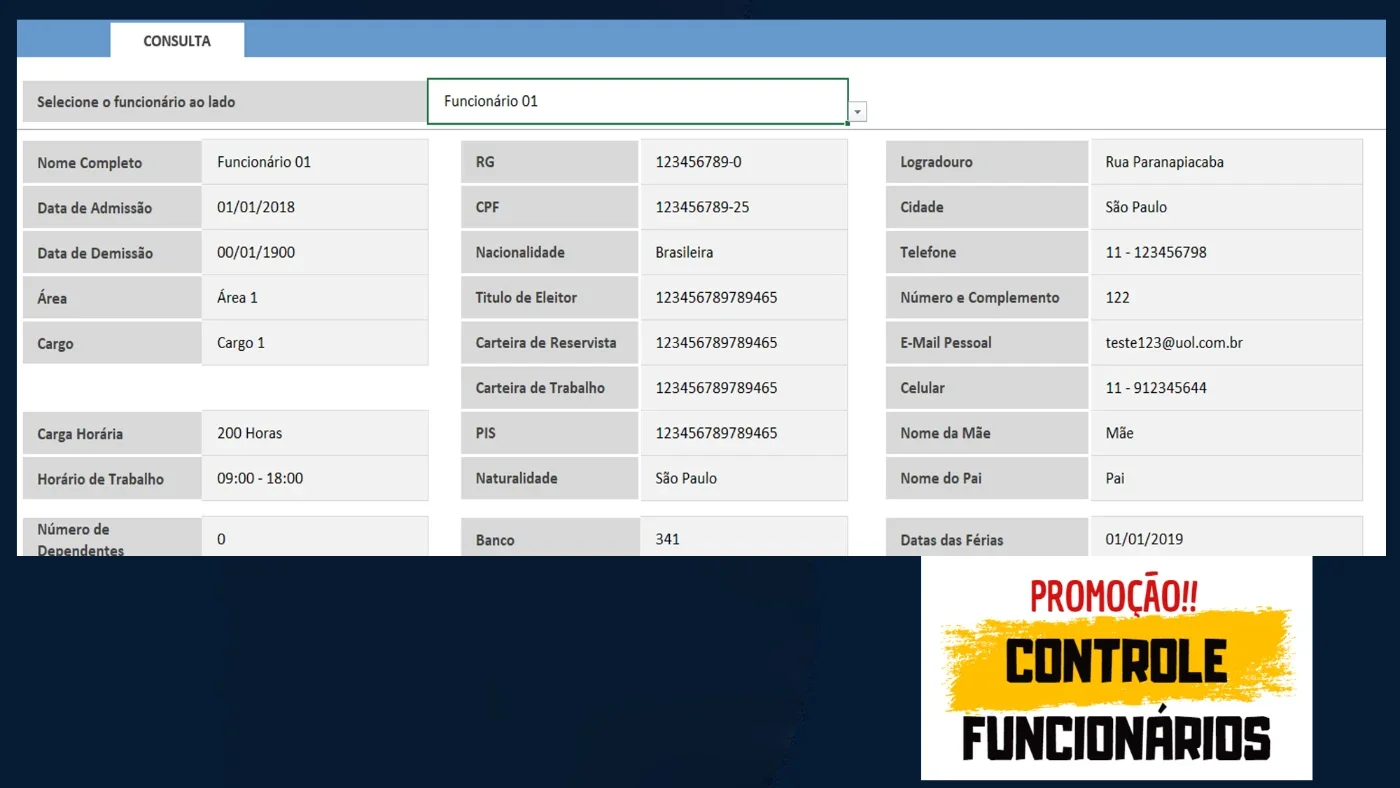The image size is (1400, 788).
Task: Click the 'Carteira de Trabalho' label cell
Action: point(549,387)
